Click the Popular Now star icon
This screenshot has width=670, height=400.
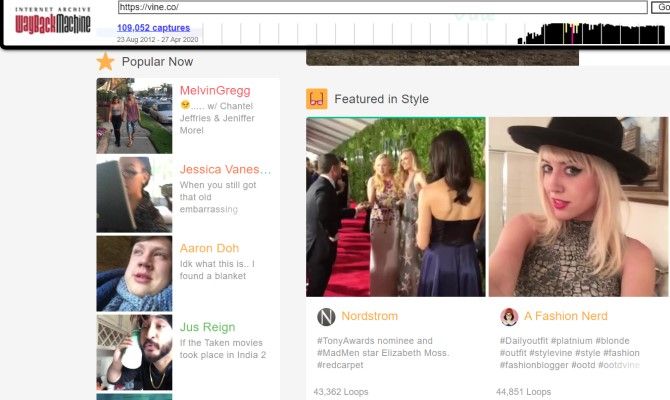pos(105,62)
